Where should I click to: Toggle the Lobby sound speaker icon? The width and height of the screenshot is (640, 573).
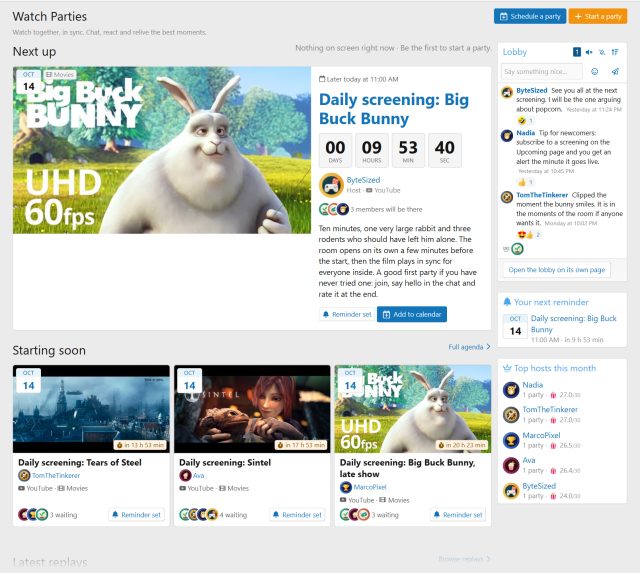[x=589, y=52]
